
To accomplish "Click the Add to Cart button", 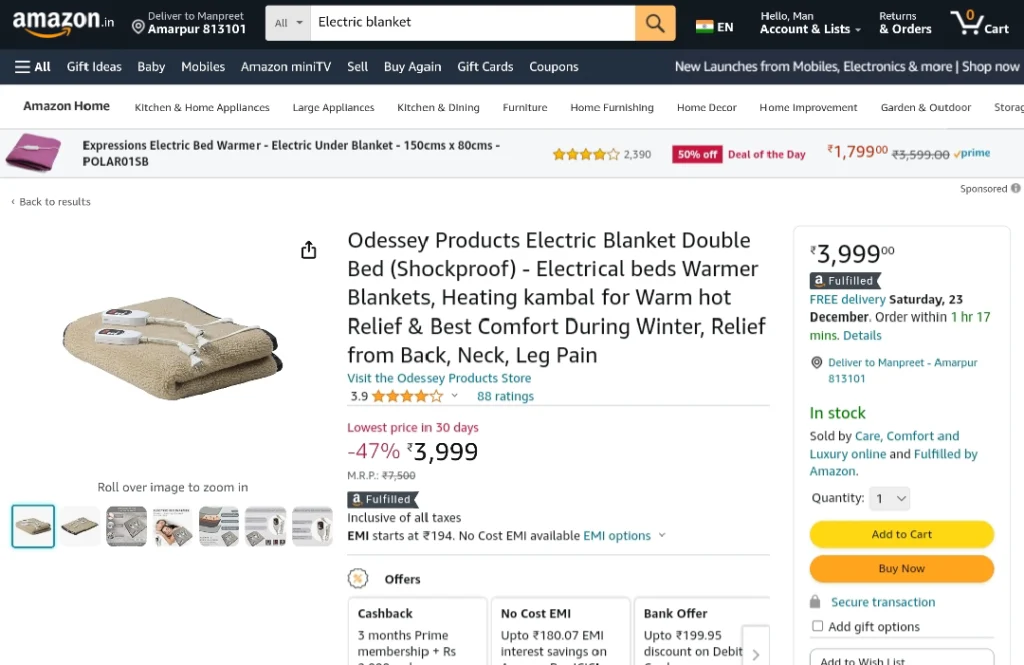I will tap(901, 534).
